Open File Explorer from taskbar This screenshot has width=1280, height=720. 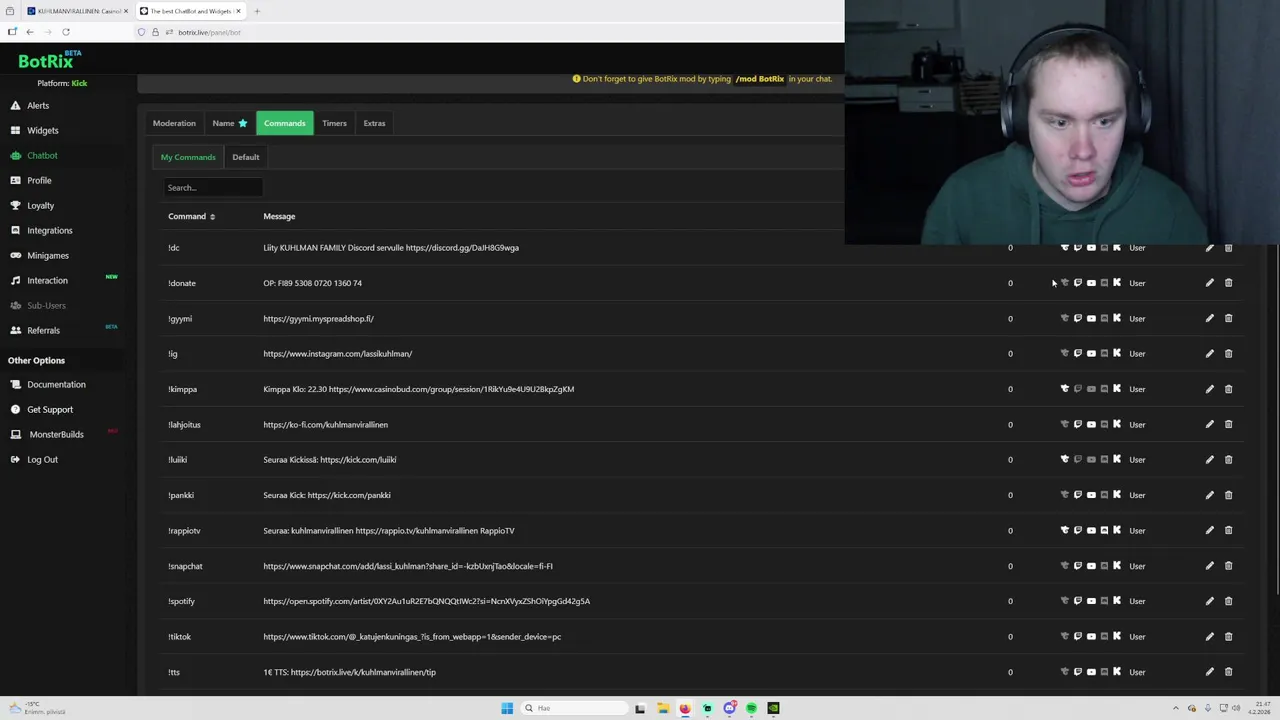pyautogui.click(x=662, y=708)
